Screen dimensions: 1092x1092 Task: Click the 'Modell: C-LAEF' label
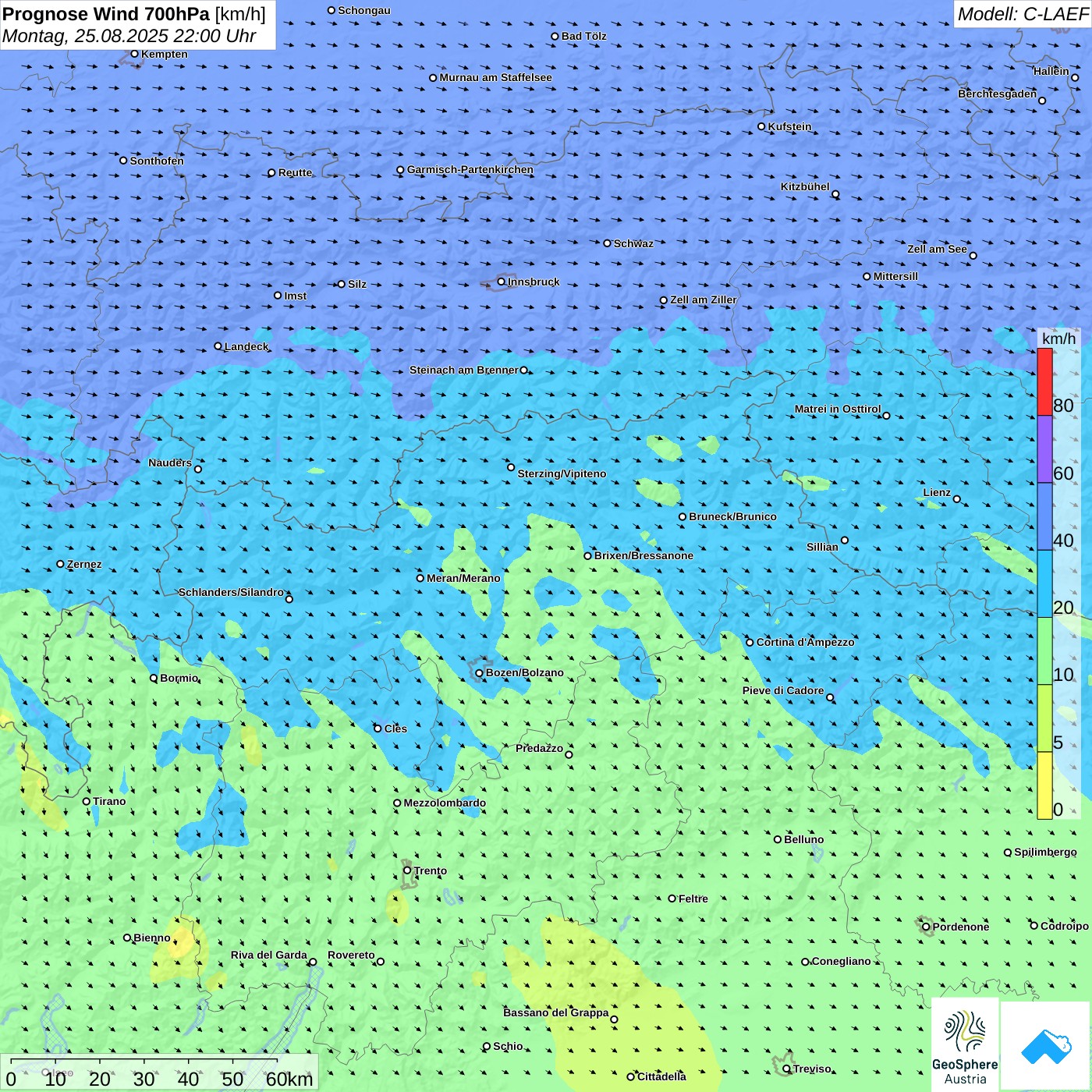pyautogui.click(x=1023, y=14)
